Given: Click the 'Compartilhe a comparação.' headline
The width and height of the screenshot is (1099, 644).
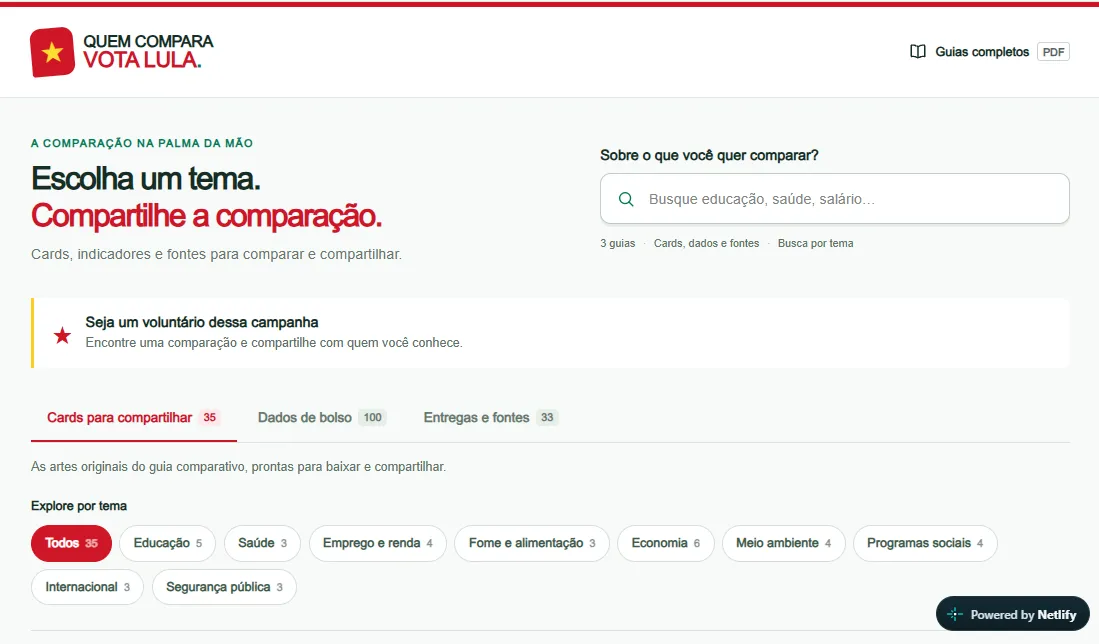Looking at the screenshot, I should (207, 216).
